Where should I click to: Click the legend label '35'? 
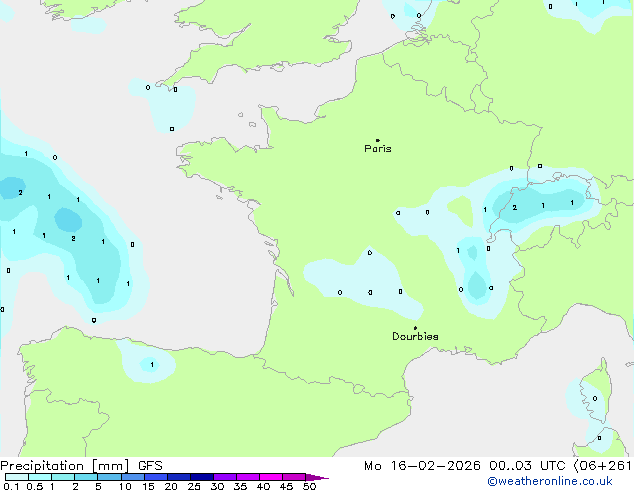tap(240, 486)
